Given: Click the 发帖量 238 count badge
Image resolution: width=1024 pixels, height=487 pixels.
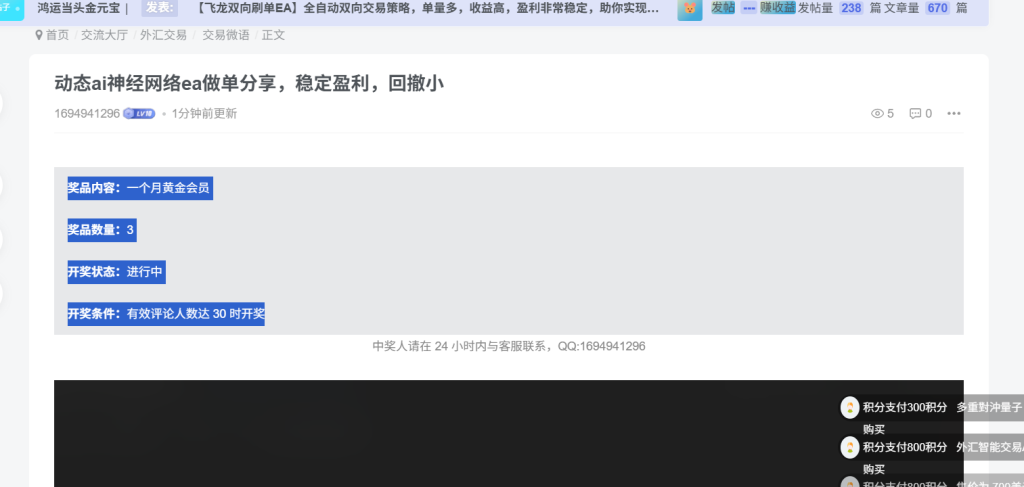Looking at the screenshot, I should click(851, 8).
